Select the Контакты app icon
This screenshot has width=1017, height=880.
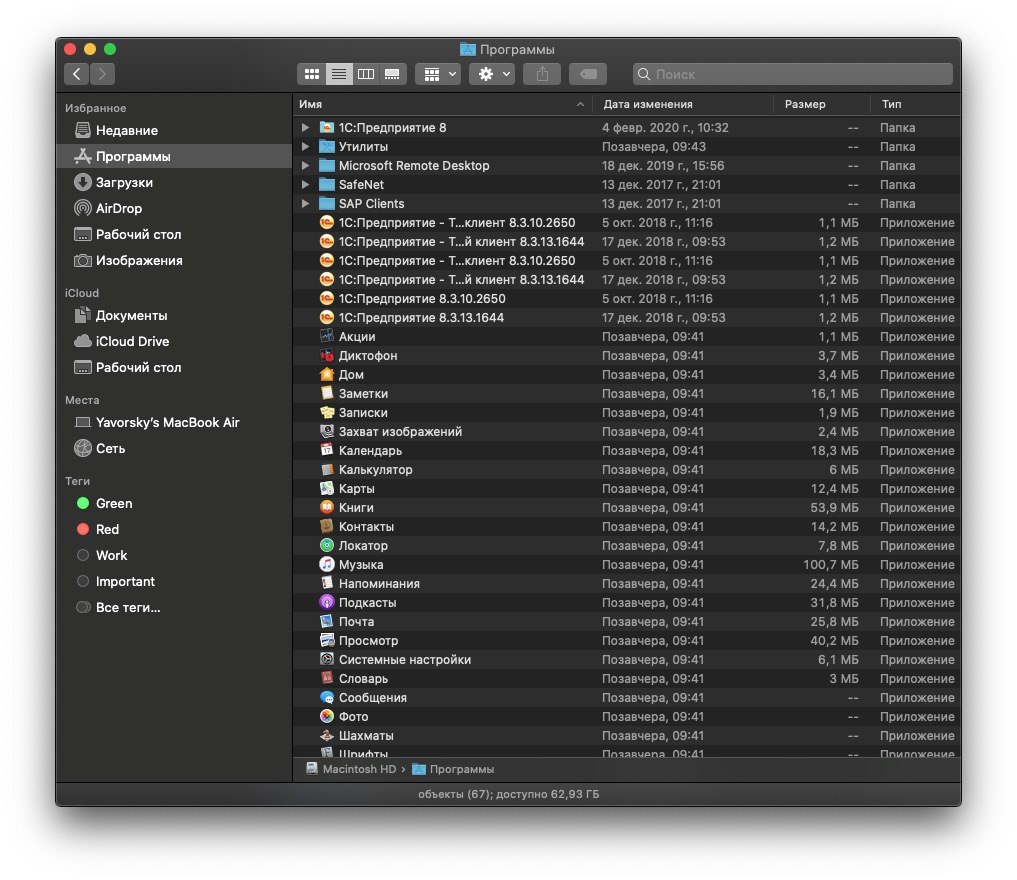coord(327,527)
